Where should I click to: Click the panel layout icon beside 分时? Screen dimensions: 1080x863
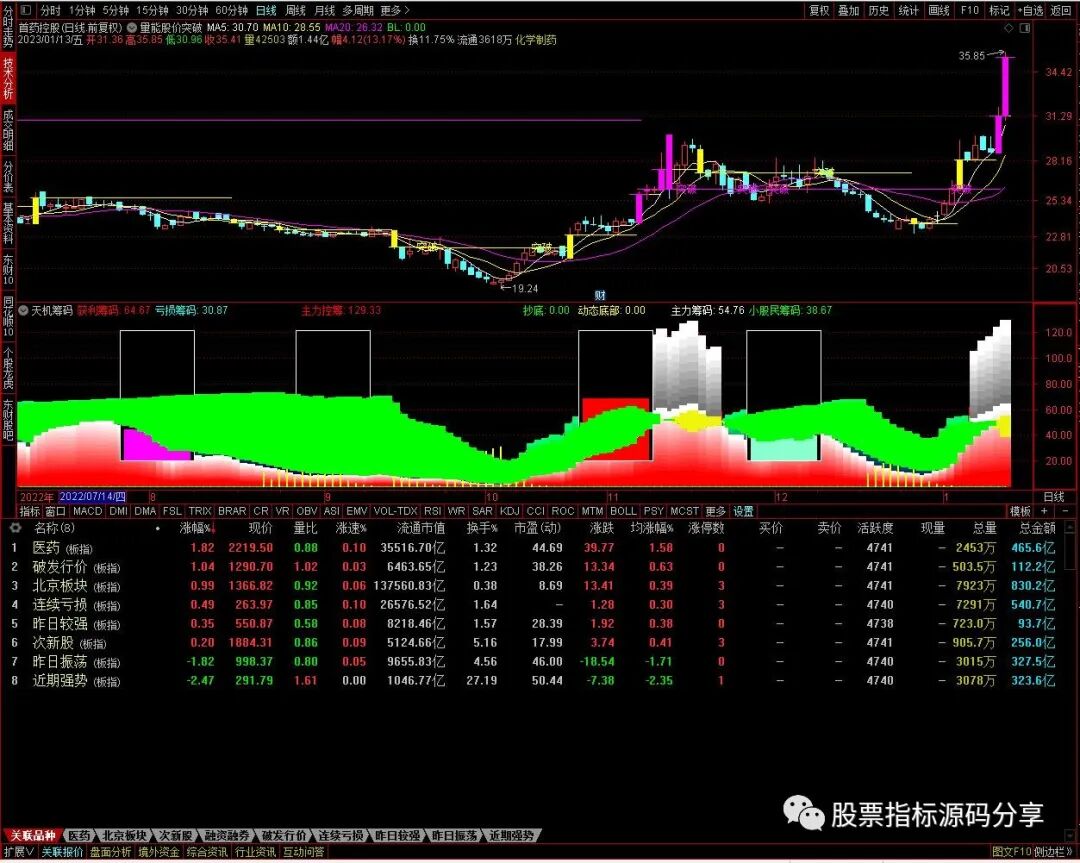pos(26,10)
